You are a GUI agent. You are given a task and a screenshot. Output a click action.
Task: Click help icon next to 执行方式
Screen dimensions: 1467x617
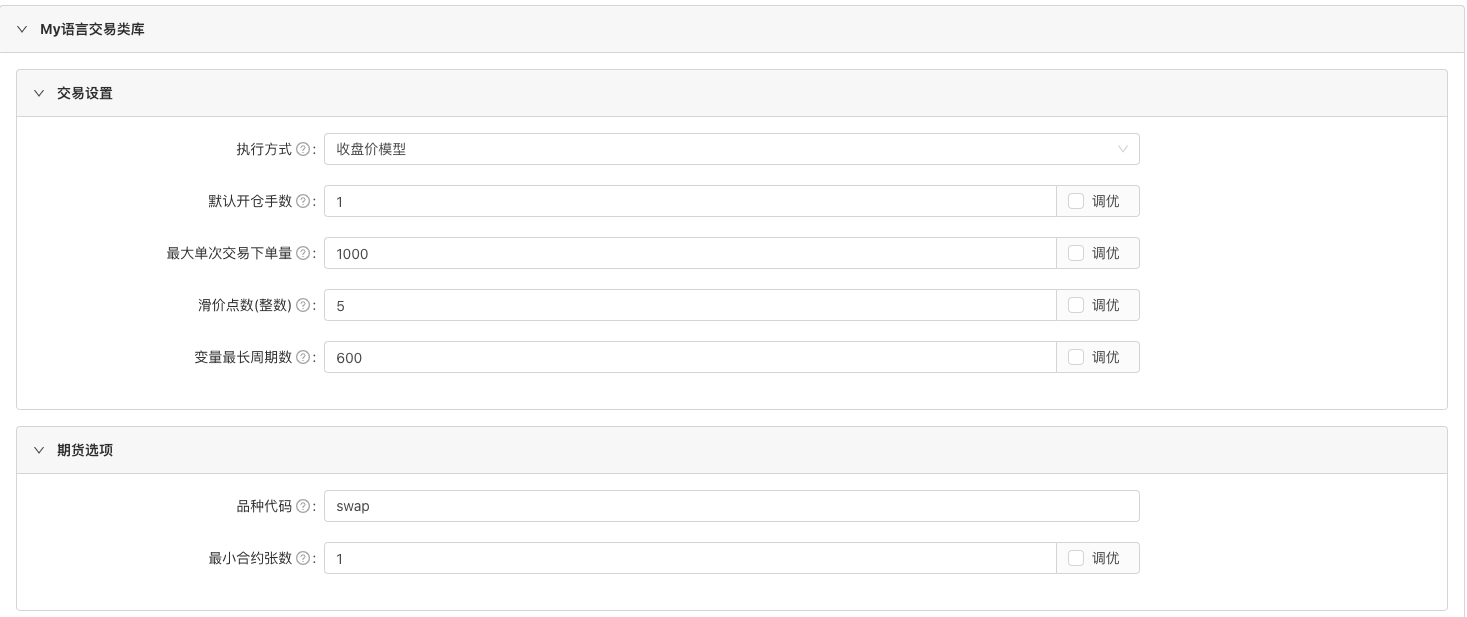click(303, 149)
